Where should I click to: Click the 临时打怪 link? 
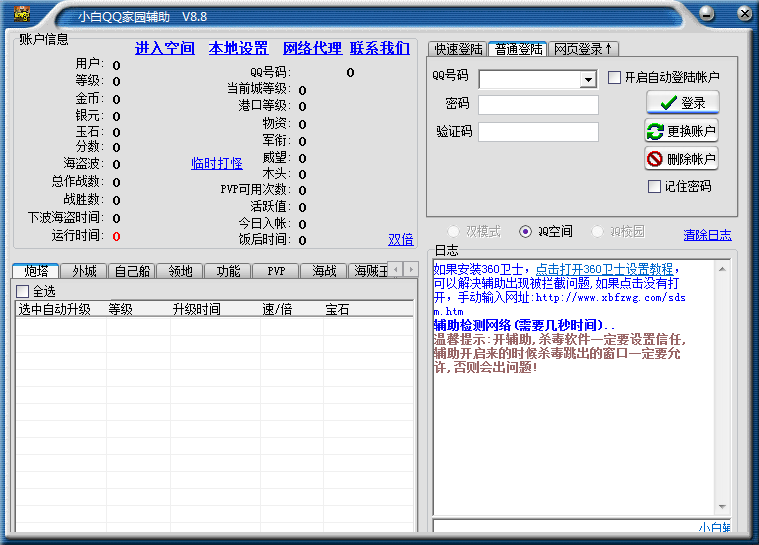pyautogui.click(x=216, y=164)
